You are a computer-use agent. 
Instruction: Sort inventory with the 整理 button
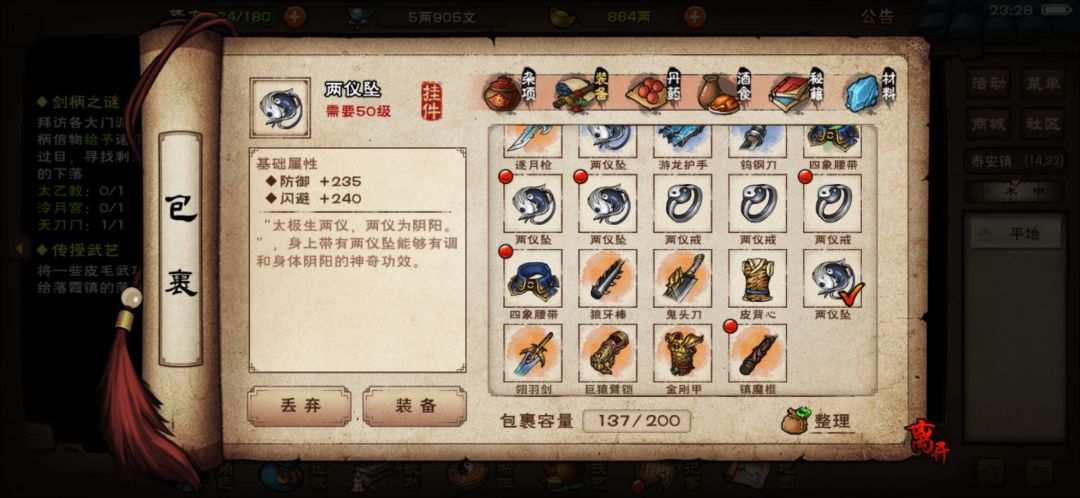pyautogui.click(x=818, y=421)
